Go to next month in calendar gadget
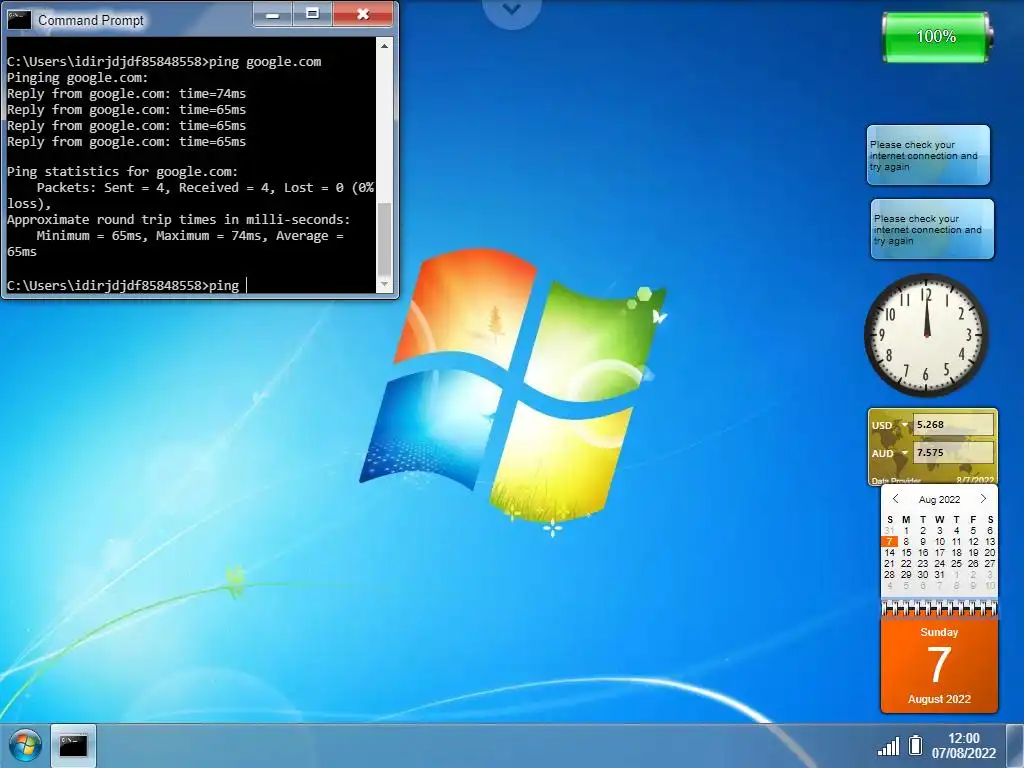This screenshot has height=768, width=1024. click(983, 499)
